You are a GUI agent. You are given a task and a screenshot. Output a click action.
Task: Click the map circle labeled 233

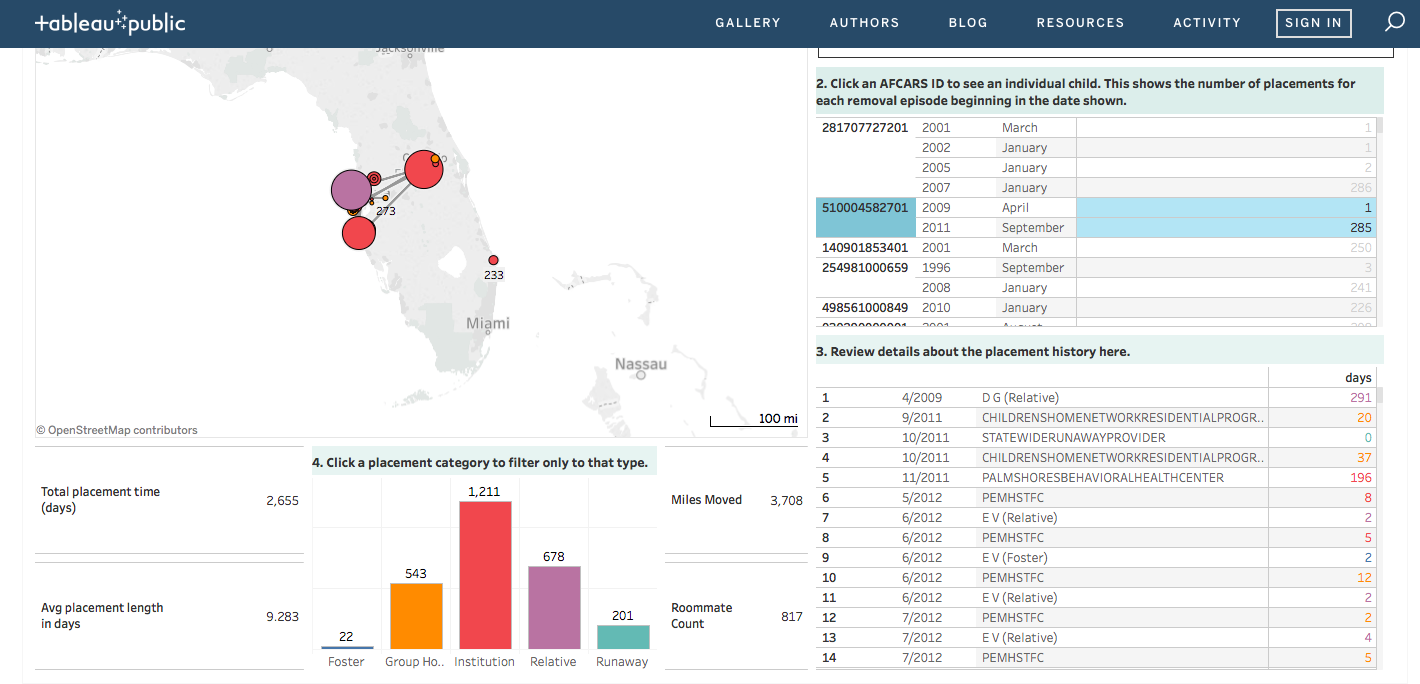click(493, 260)
